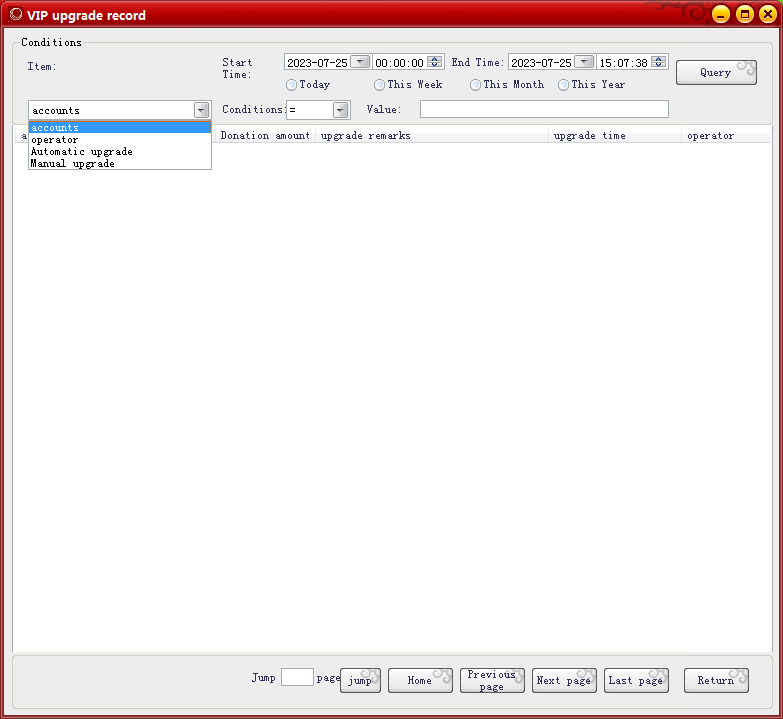Click the jump button
The height and width of the screenshot is (719, 783).
click(x=361, y=681)
